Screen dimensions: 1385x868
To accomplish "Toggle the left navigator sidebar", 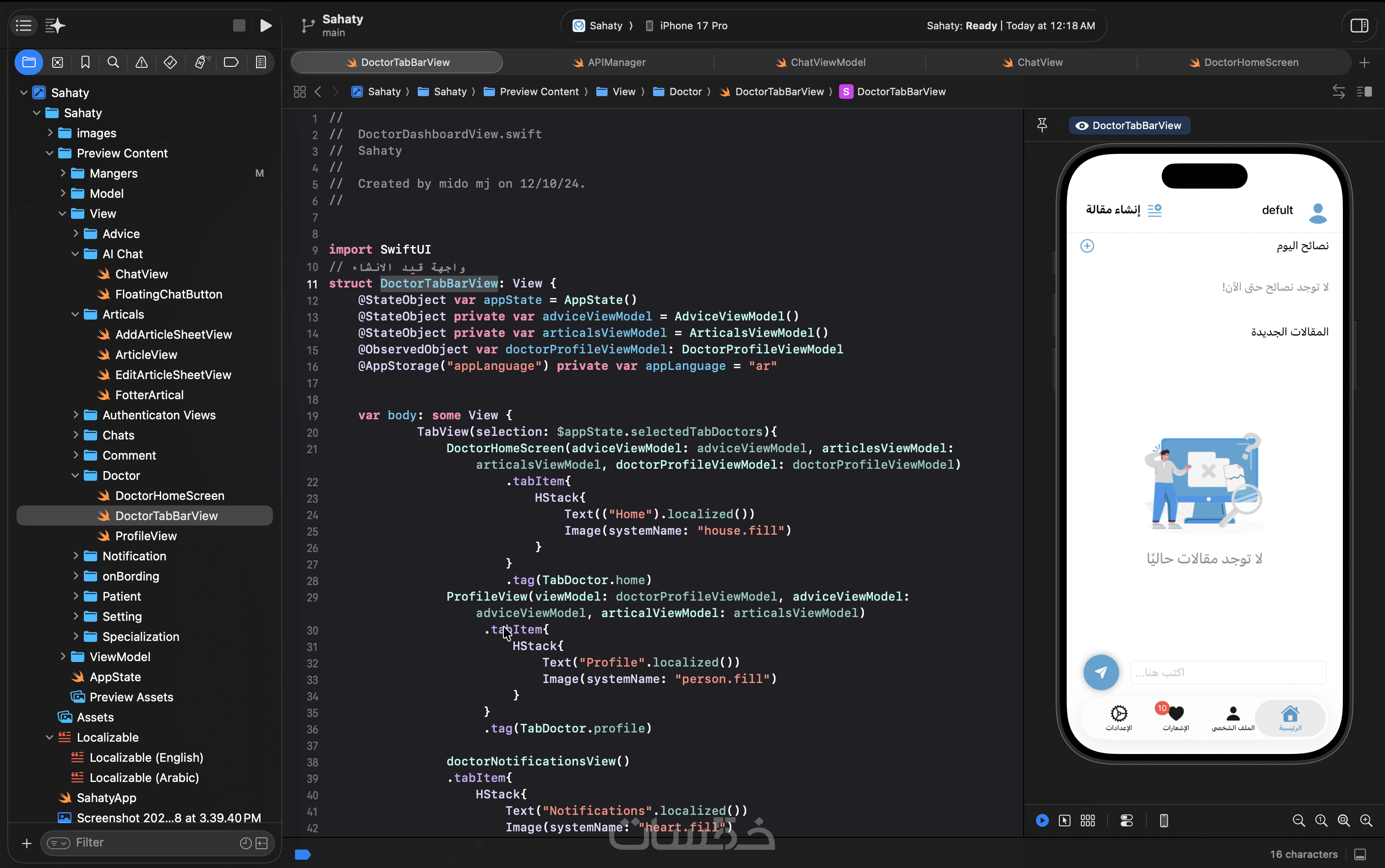I will coord(23,25).
